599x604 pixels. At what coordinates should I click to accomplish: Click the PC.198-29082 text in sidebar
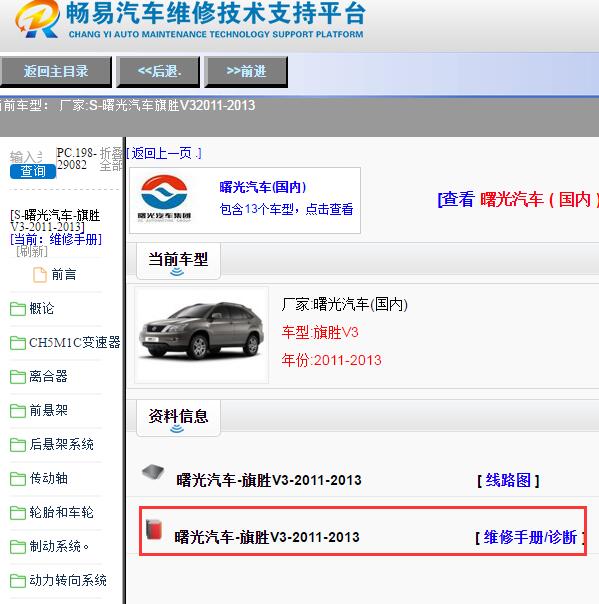(76, 159)
